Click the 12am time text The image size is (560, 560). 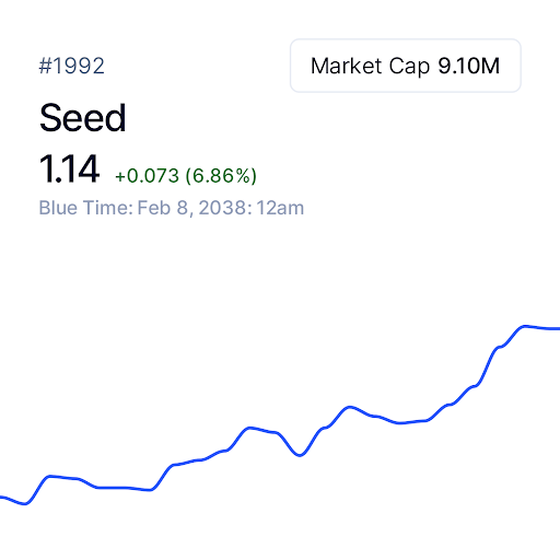point(280,208)
